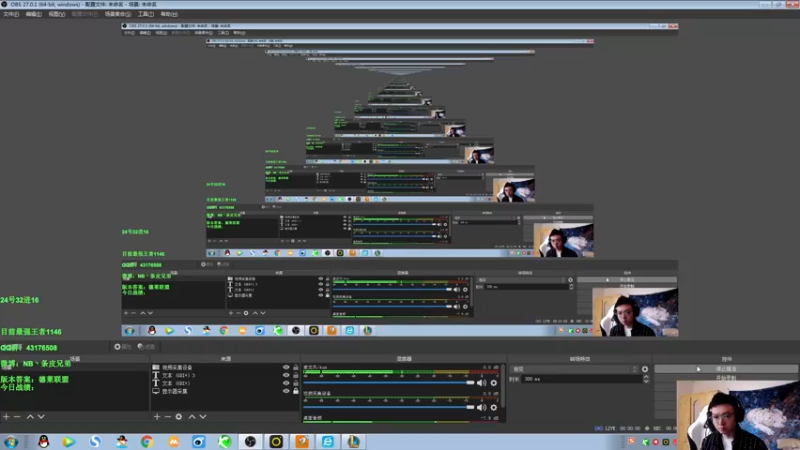800x450 pixels.
Task: Lock the 视频采集设备 source
Action: tap(295, 367)
